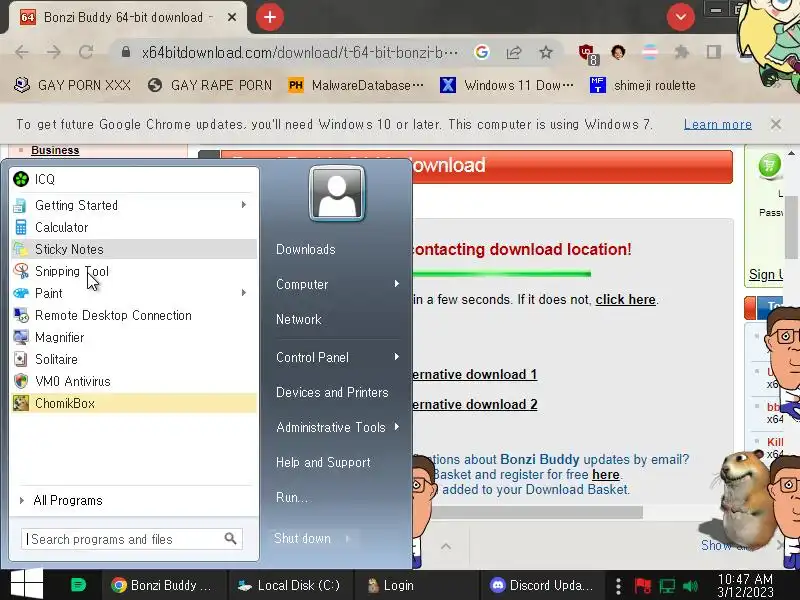
Task: Dismiss the Chrome update notification bar
Action: [x=776, y=124]
